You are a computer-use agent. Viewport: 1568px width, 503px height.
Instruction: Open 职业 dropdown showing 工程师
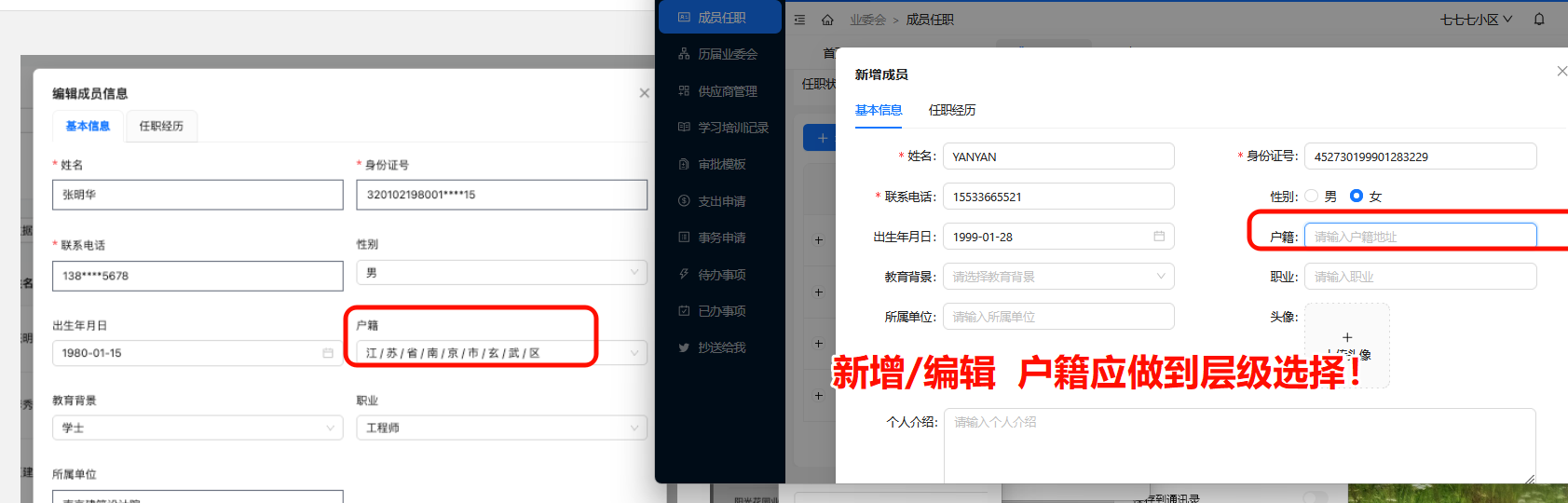pyautogui.click(x=501, y=428)
